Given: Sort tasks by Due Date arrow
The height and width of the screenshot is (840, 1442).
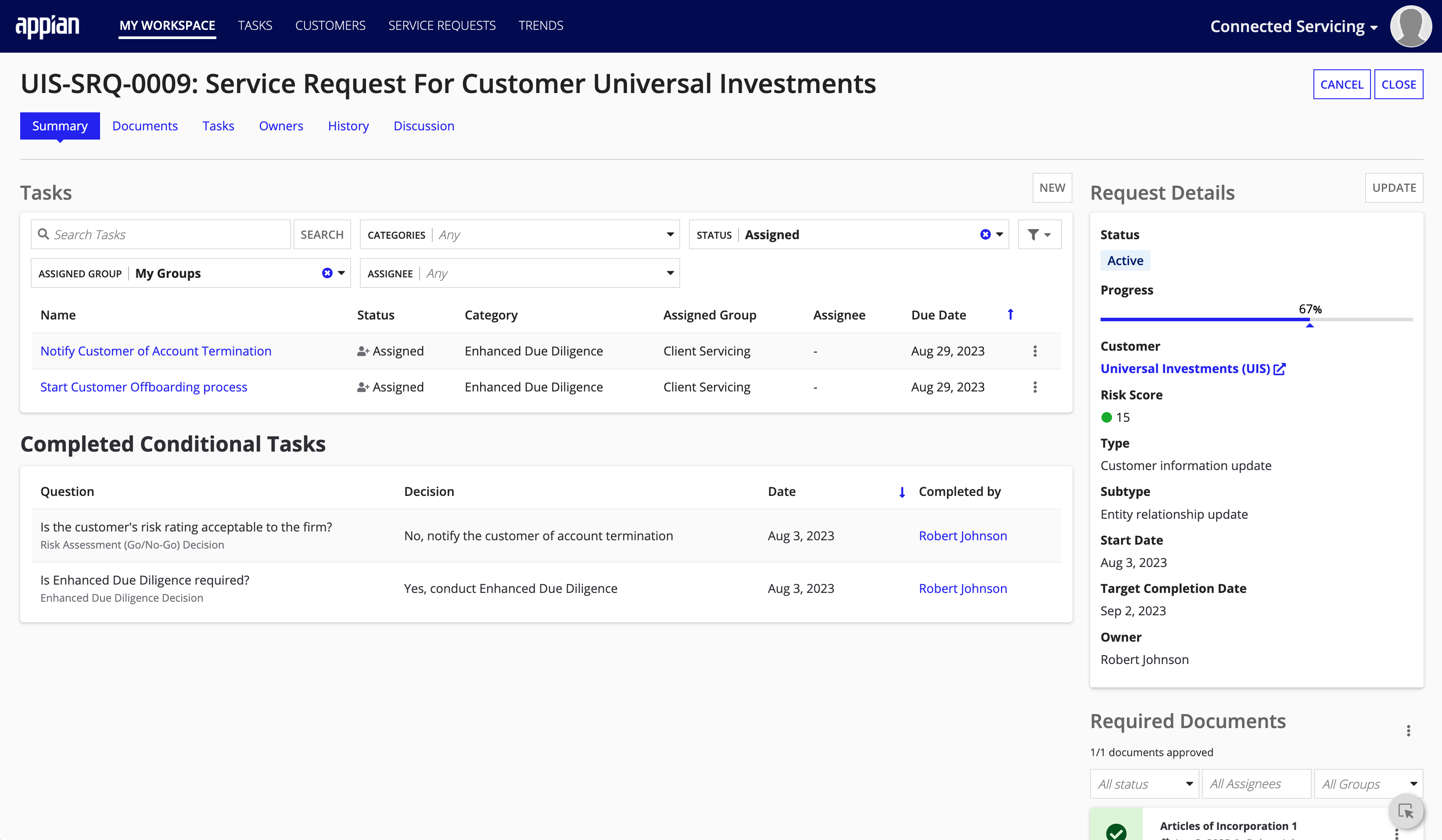Looking at the screenshot, I should coord(1010,315).
